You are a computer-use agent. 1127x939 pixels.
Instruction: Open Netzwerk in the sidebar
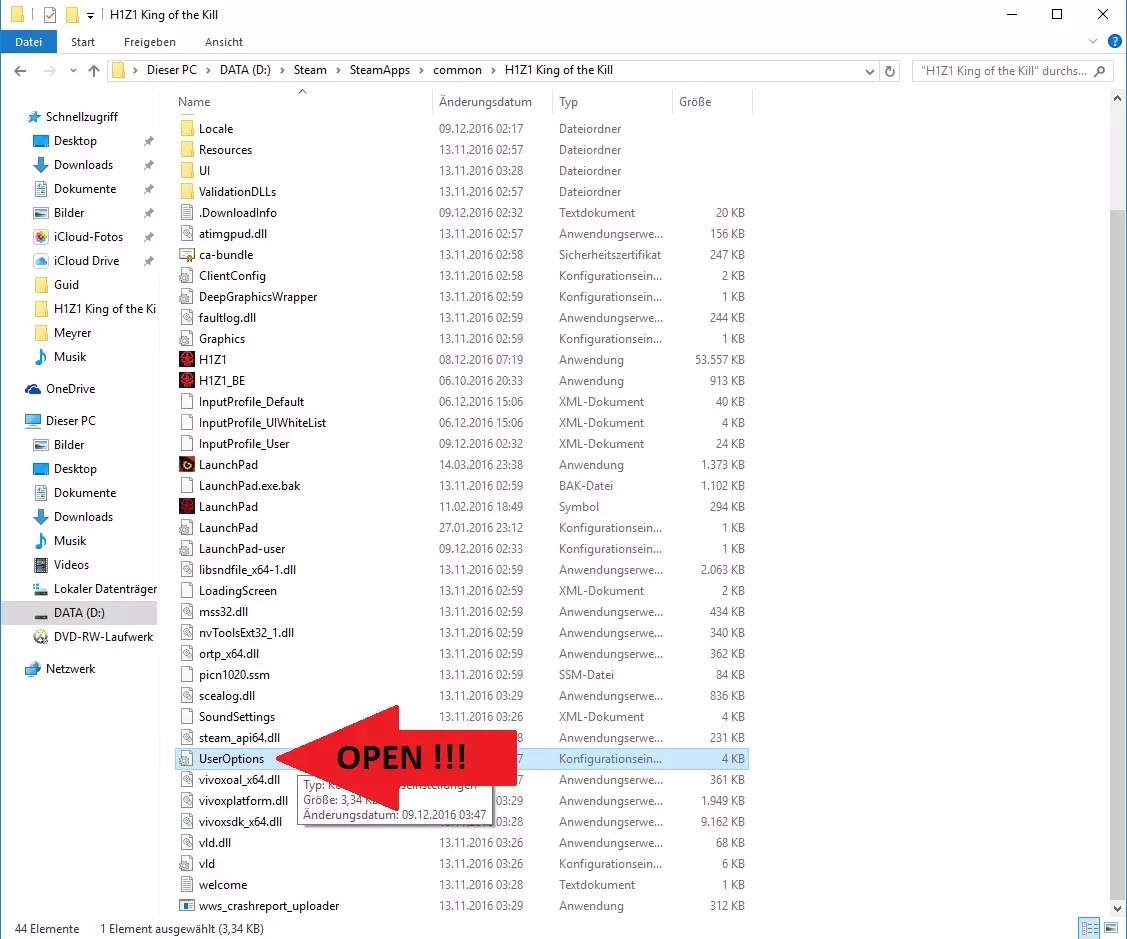coord(70,669)
